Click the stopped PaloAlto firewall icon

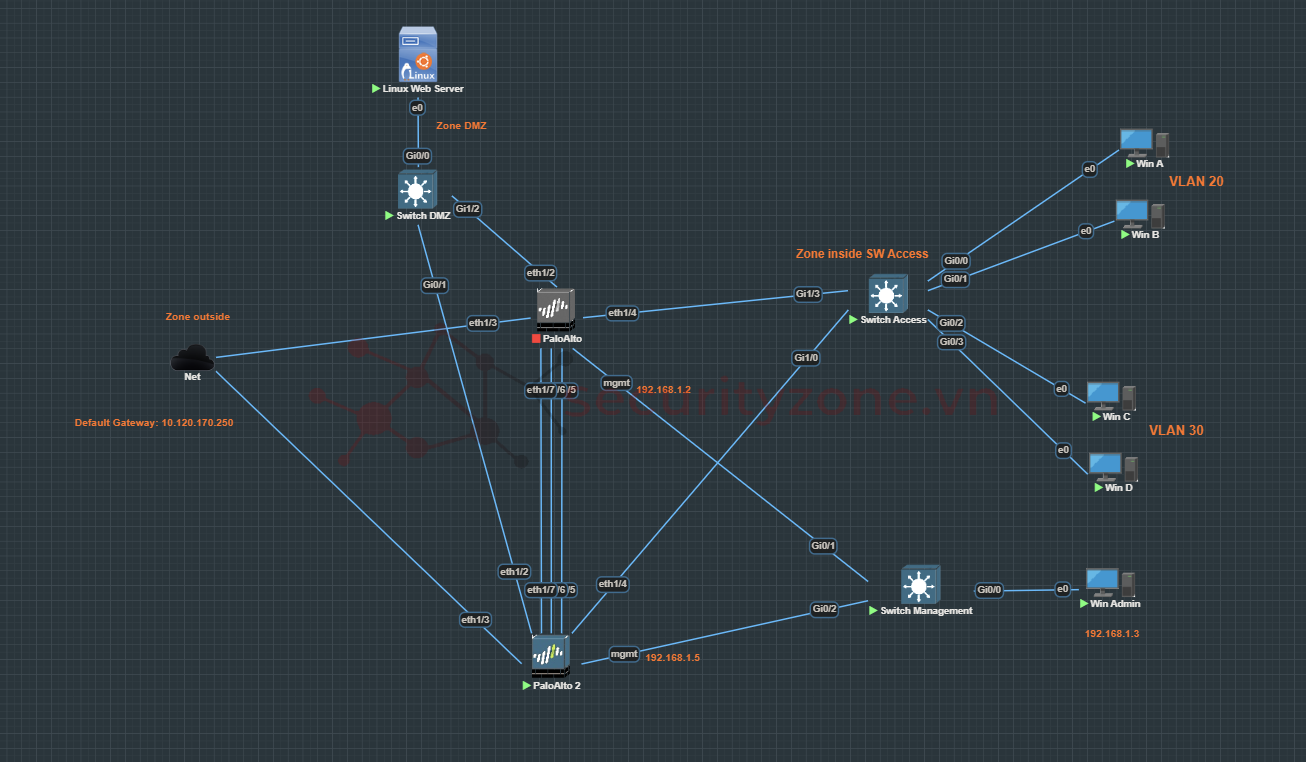click(555, 310)
